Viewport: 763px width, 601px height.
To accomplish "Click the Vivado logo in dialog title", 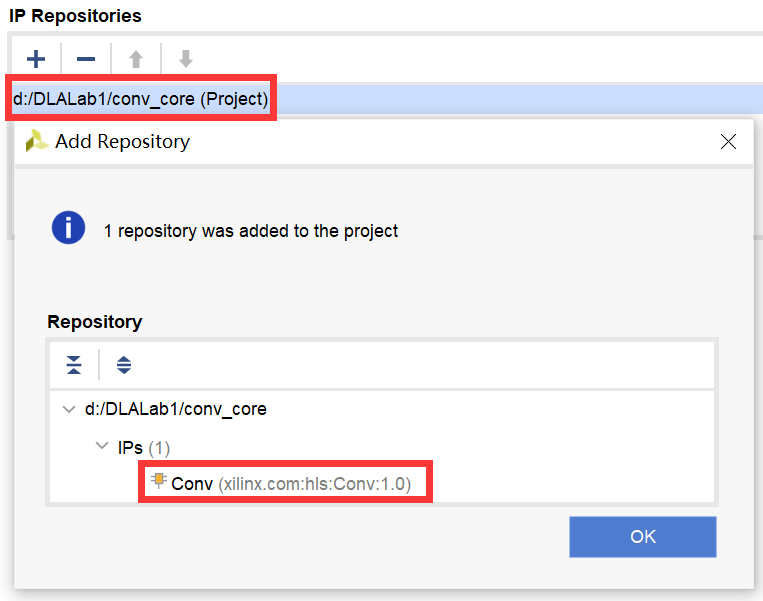I will (x=37, y=141).
